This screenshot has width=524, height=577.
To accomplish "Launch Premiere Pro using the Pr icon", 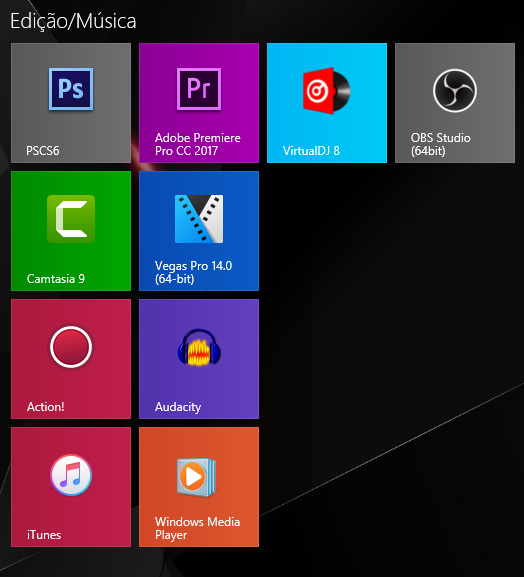I will (199, 89).
